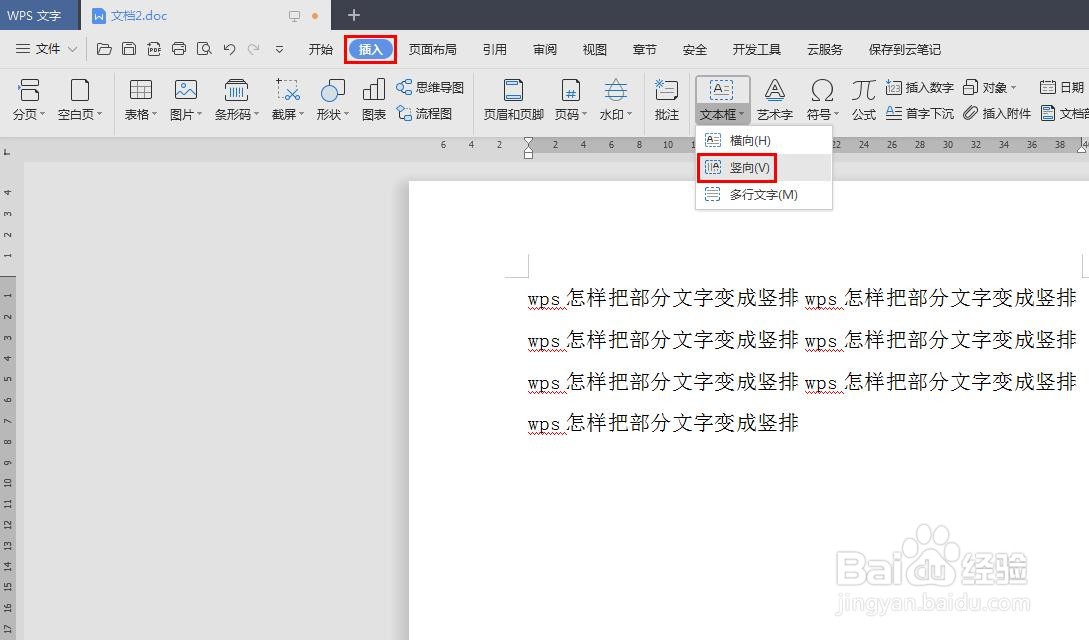Expand quick access toolbar customize arrow

[279, 49]
